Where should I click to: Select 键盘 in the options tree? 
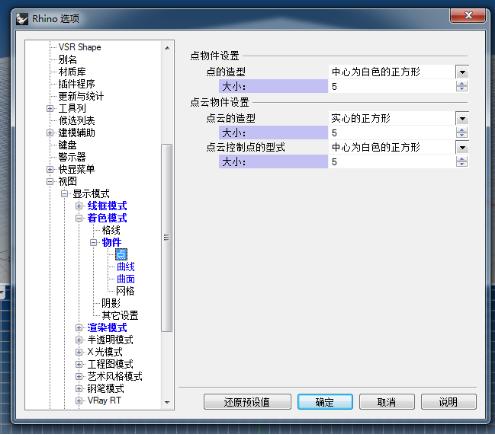pyautogui.click(x=68, y=145)
